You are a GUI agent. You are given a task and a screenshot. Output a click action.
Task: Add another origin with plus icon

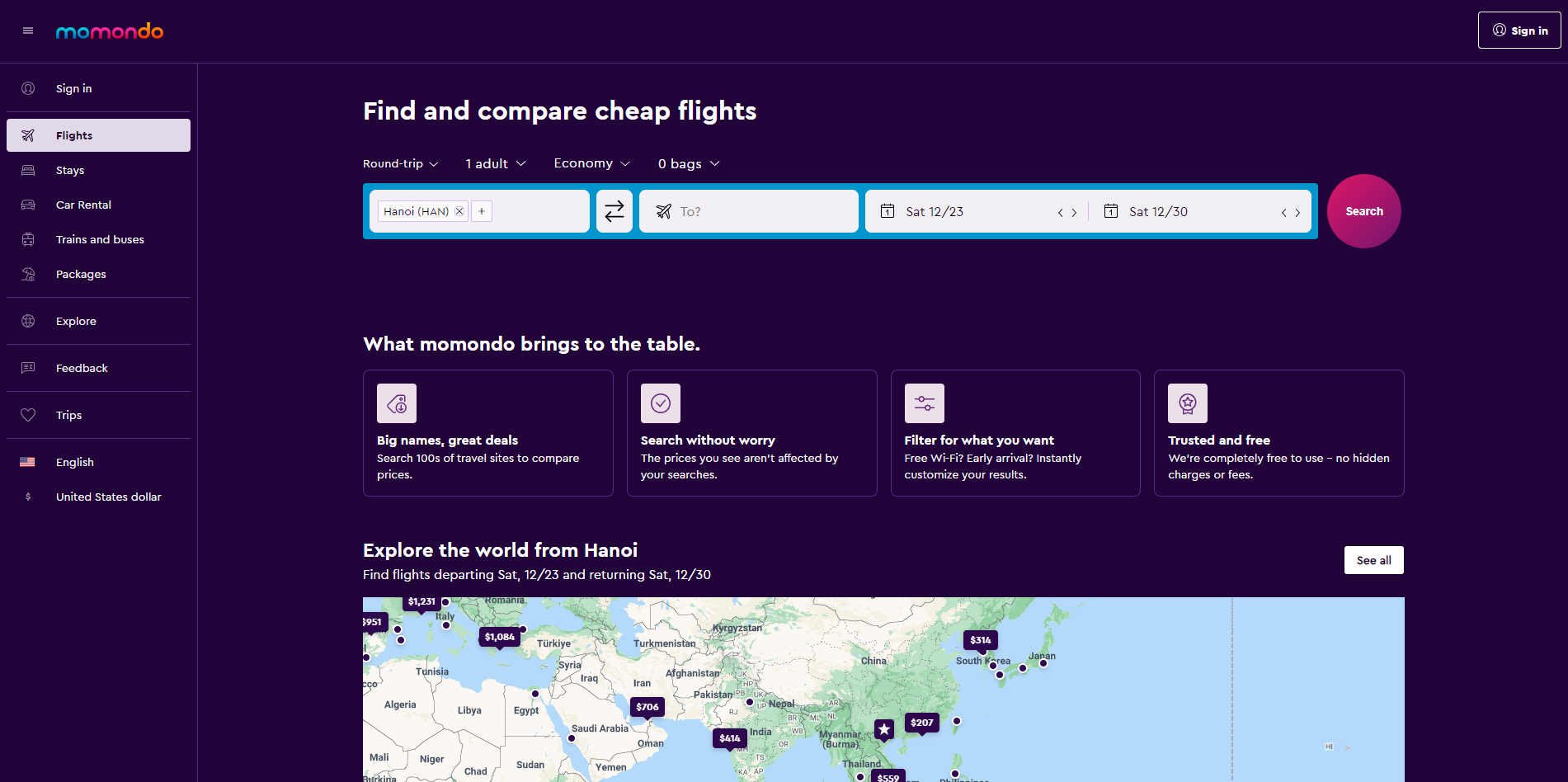click(x=482, y=211)
